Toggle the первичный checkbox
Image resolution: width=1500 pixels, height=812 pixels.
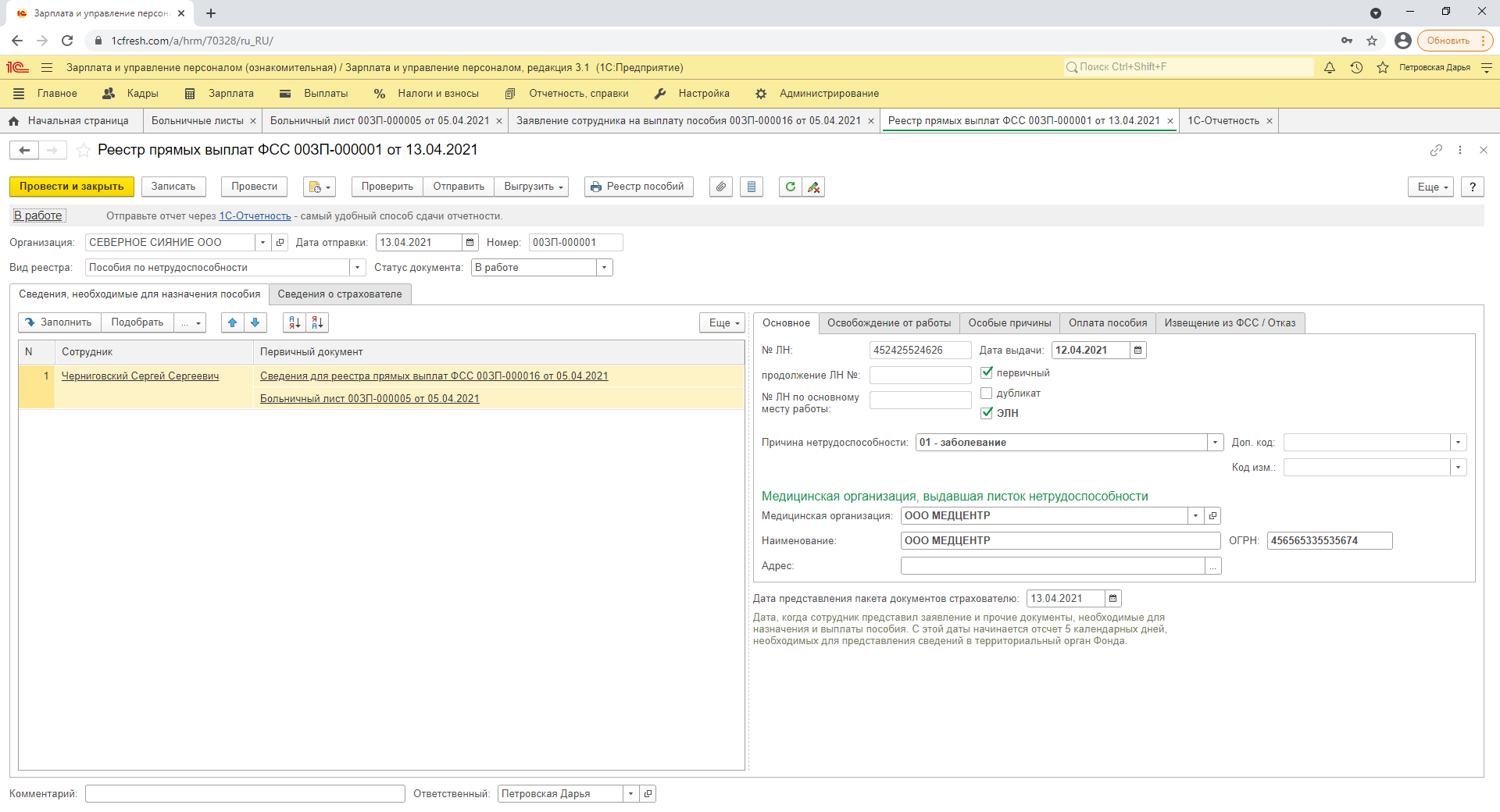[987, 372]
